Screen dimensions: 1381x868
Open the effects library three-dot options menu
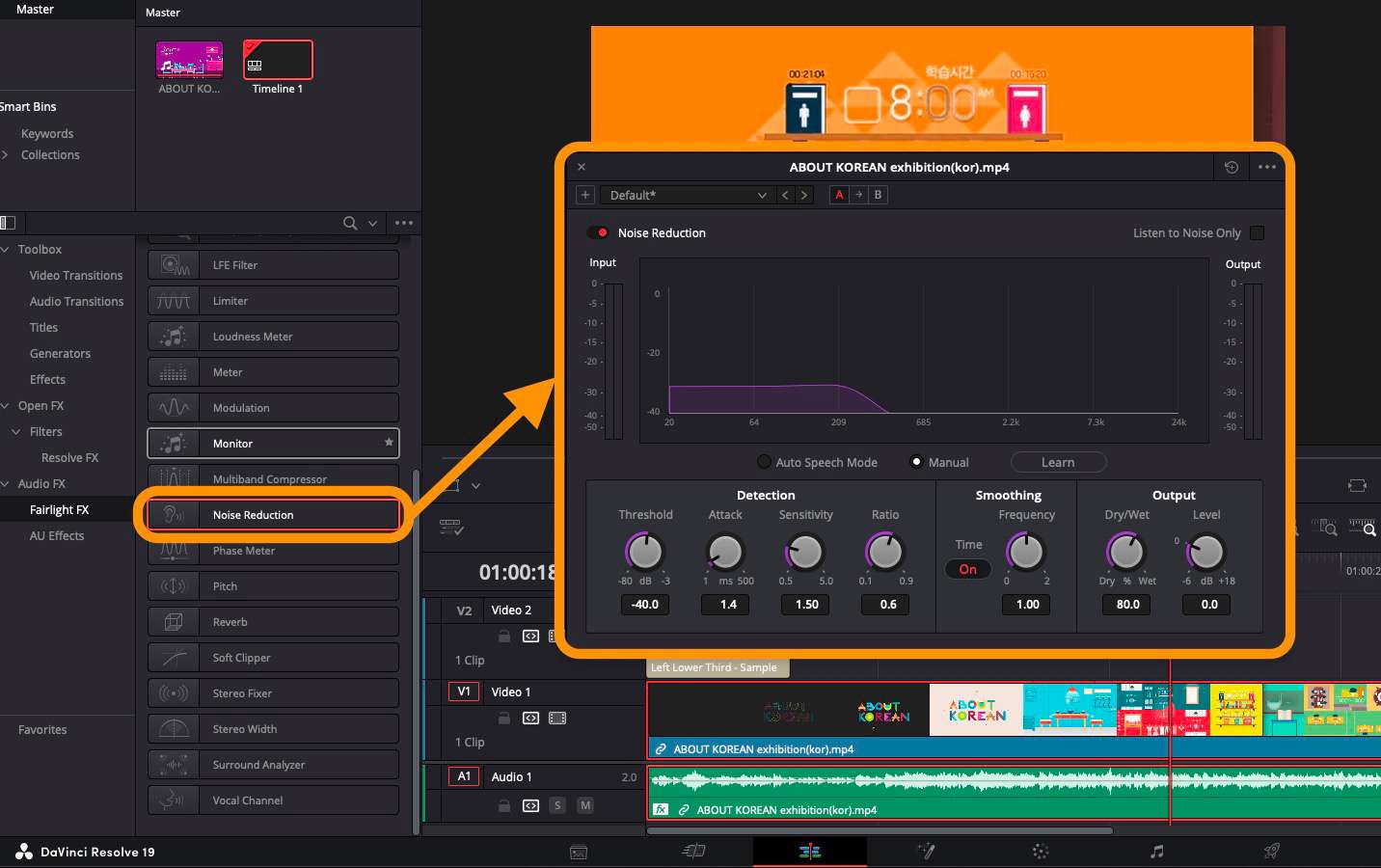pos(404,223)
